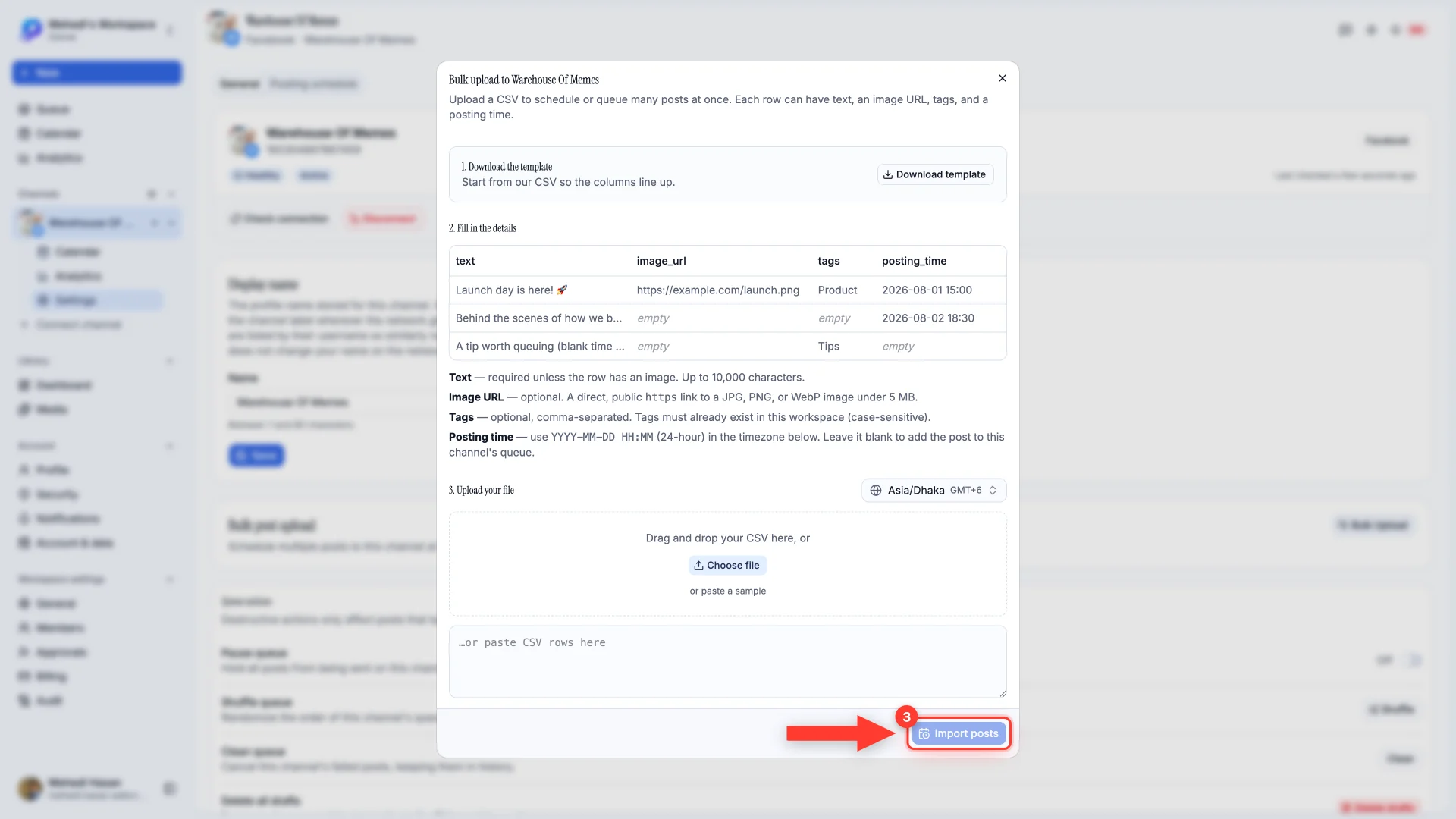Select the 'A tip worth queuing' cell
The image size is (1456, 819).
pyautogui.click(x=540, y=346)
